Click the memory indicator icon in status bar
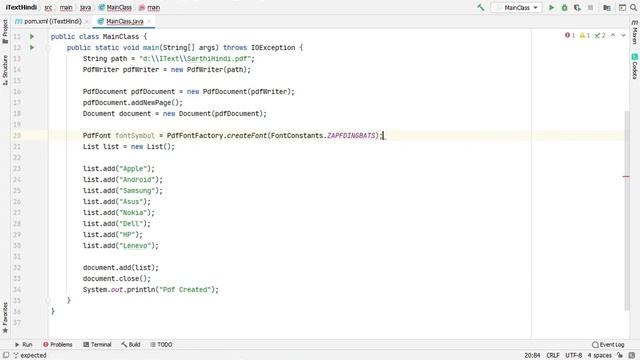Image resolution: width=640 pixels, height=360 pixels. (x=632, y=356)
